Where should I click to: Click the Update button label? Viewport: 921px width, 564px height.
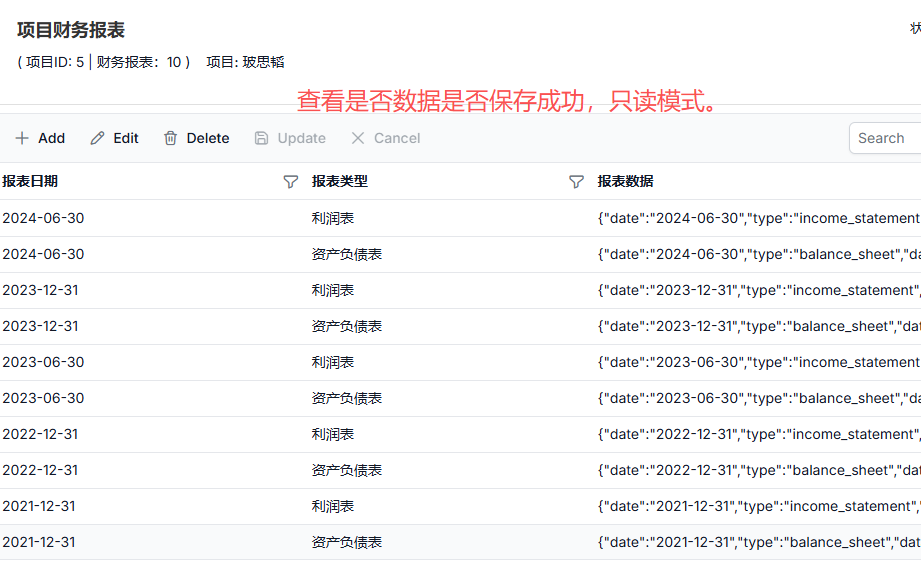click(x=301, y=138)
